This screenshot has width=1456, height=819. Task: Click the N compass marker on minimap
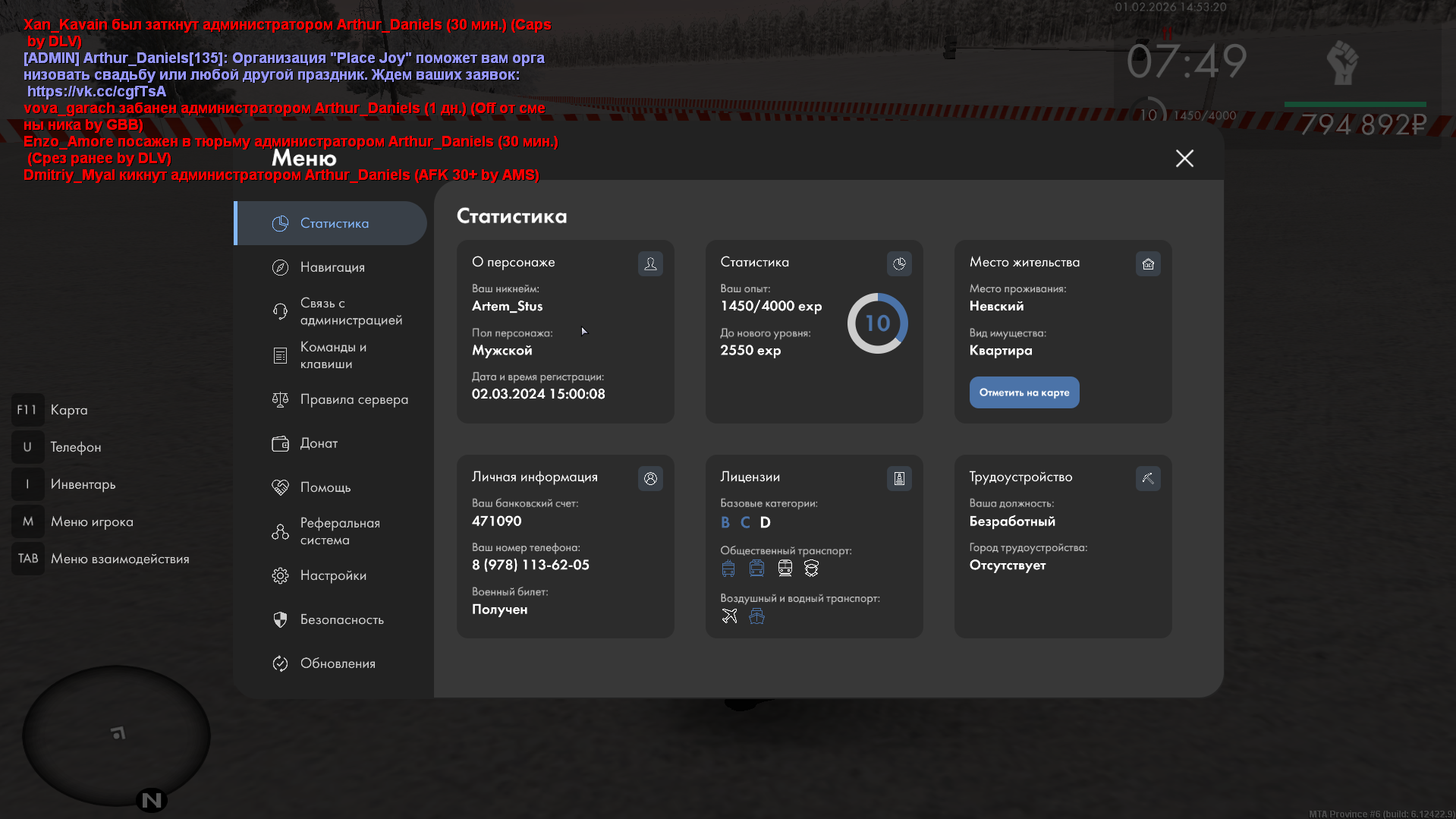152,800
